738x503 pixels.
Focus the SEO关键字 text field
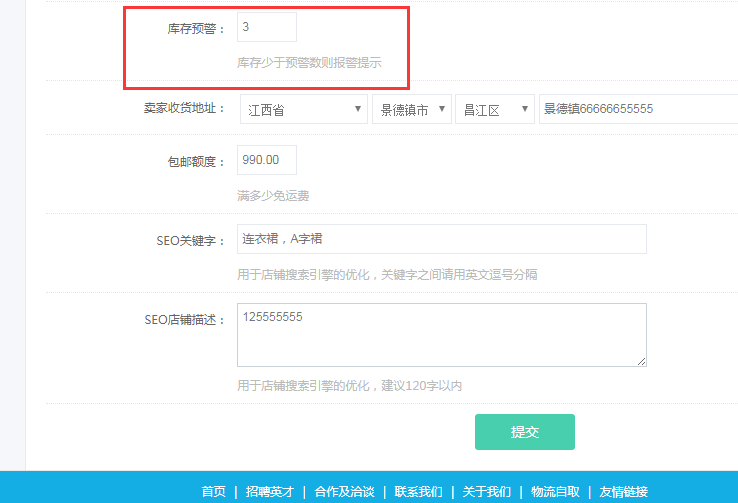pos(441,239)
